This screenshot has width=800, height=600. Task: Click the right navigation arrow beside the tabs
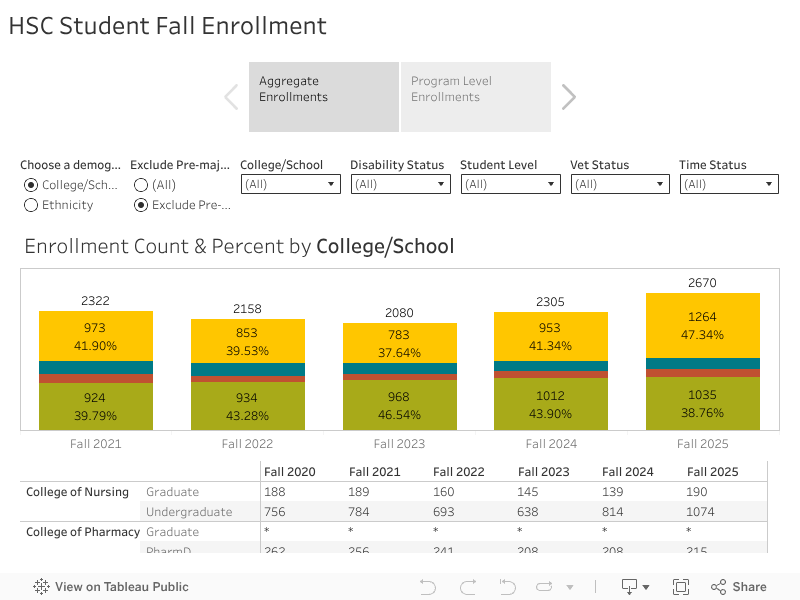568,96
